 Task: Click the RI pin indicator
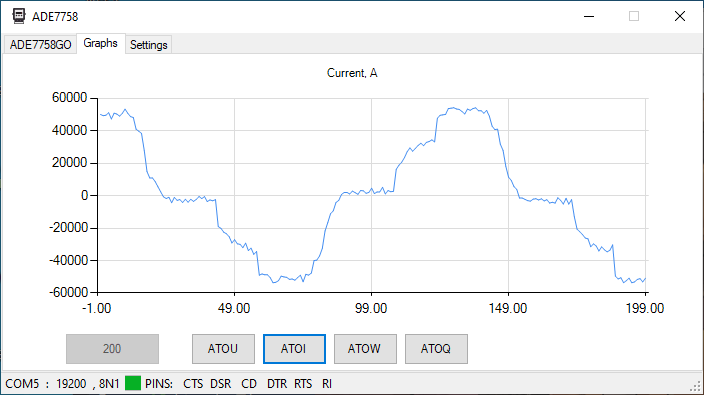coord(327,384)
